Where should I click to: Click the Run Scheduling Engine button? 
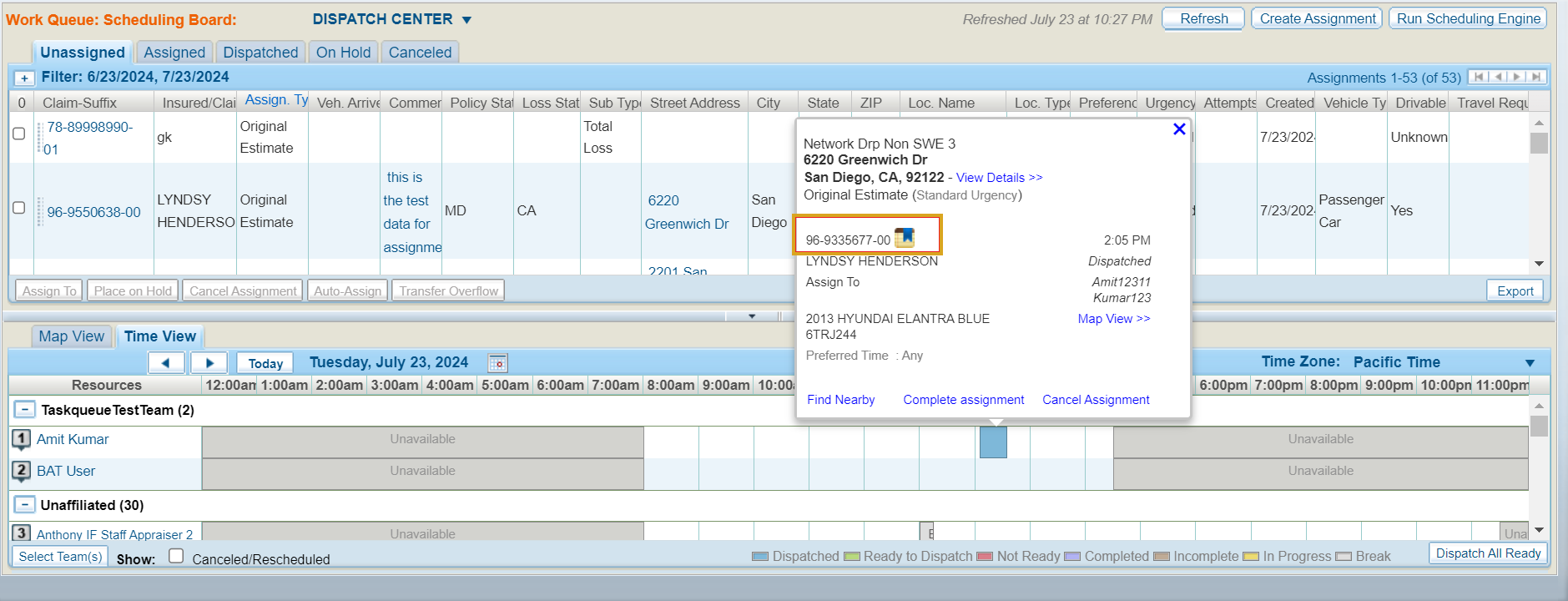pyautogui.click(x=1468, y=18)
